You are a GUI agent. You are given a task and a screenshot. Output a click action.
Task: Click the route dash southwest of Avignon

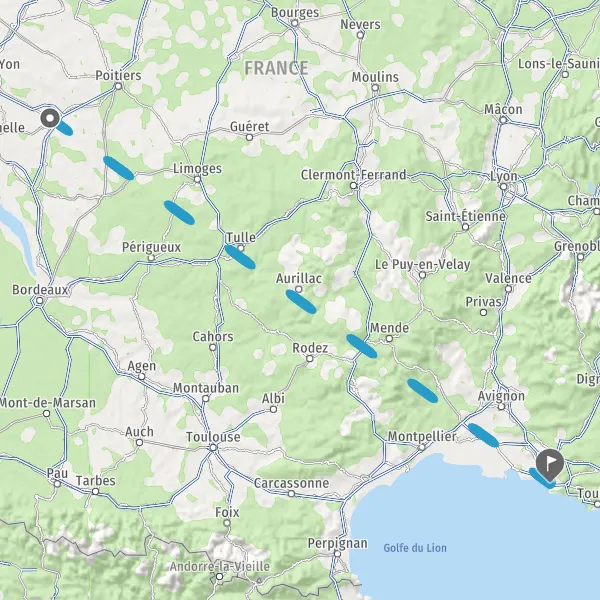coord(483,435)
